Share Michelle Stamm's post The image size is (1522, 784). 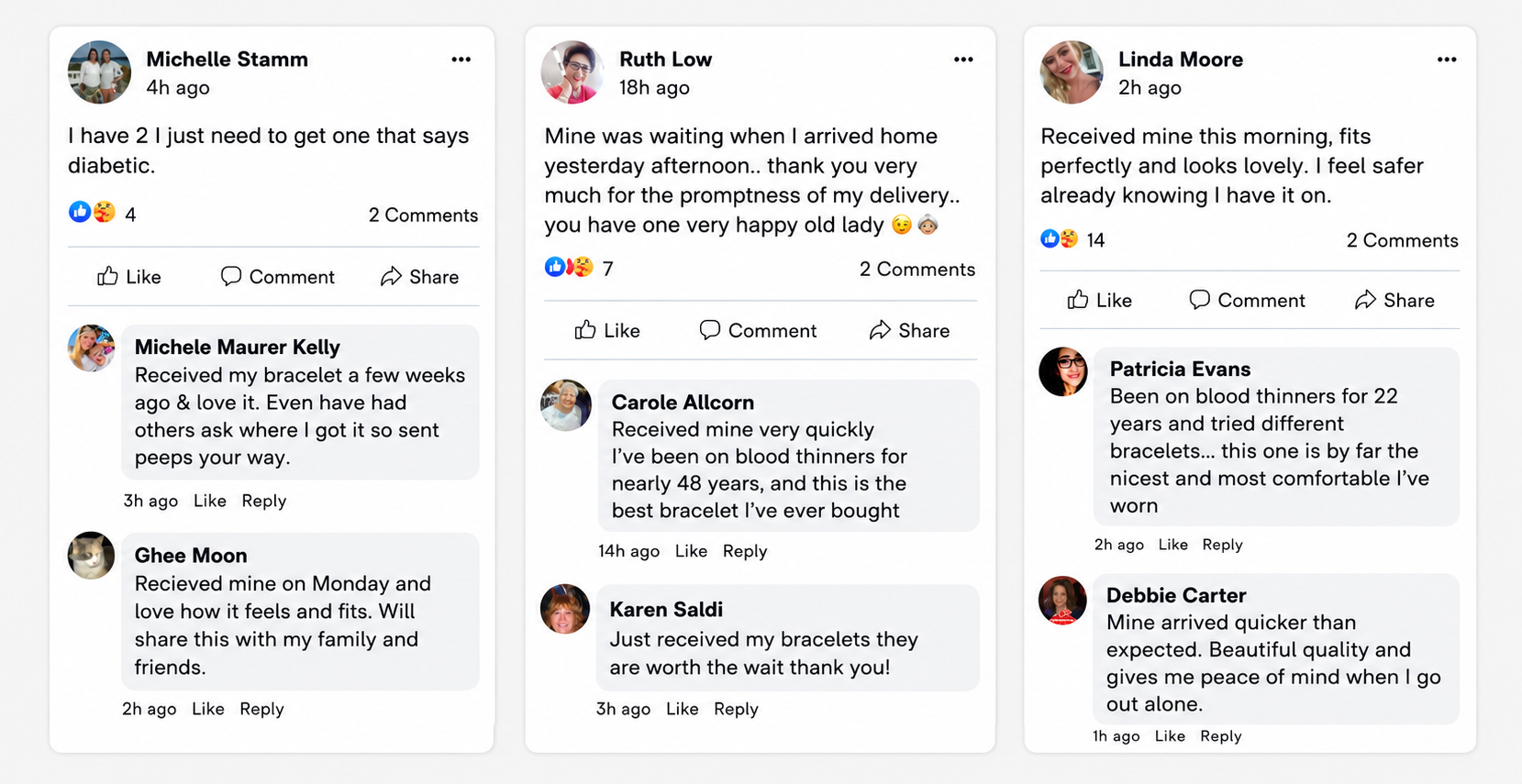click(x=419, y=276)
